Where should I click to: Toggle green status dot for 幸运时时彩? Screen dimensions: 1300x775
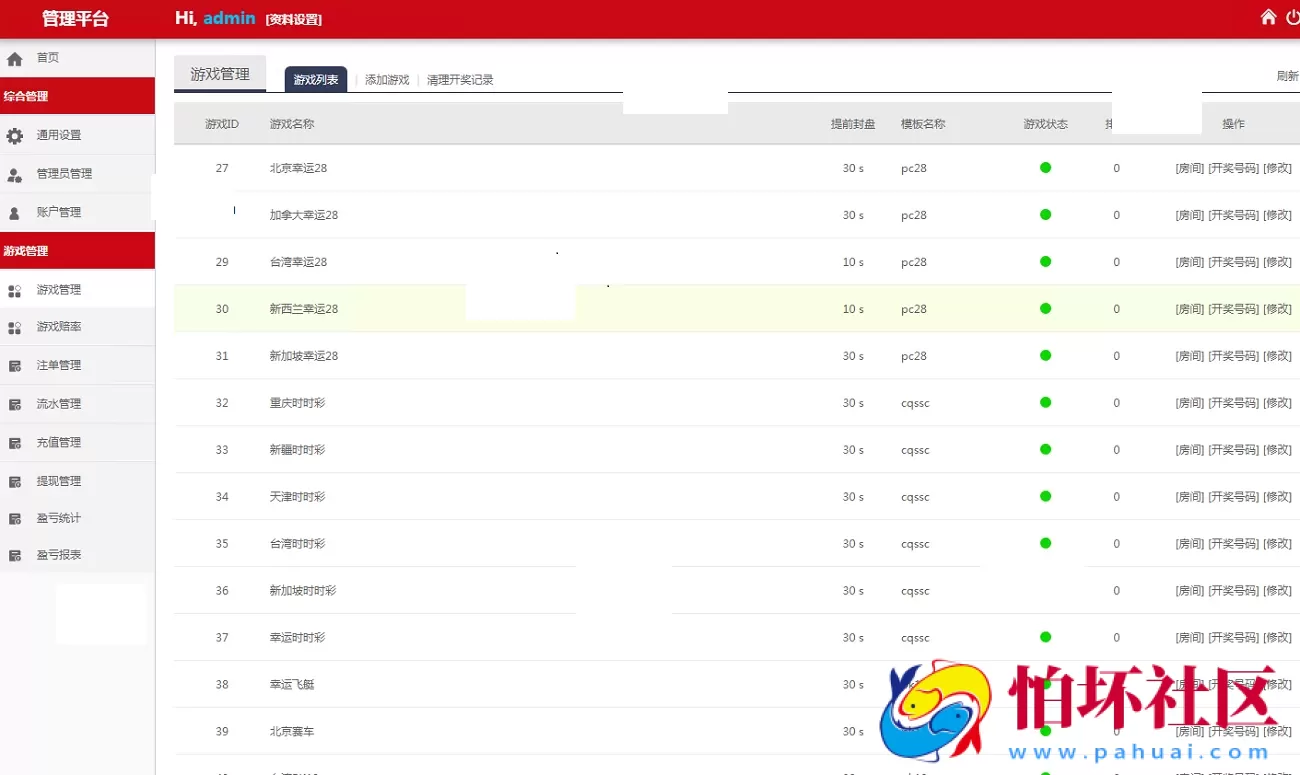[x=1045, y=638]
